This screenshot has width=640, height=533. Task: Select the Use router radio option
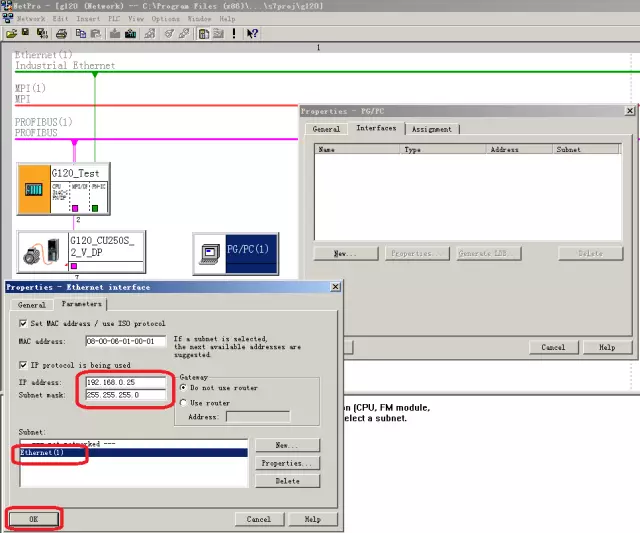[182, 402]
